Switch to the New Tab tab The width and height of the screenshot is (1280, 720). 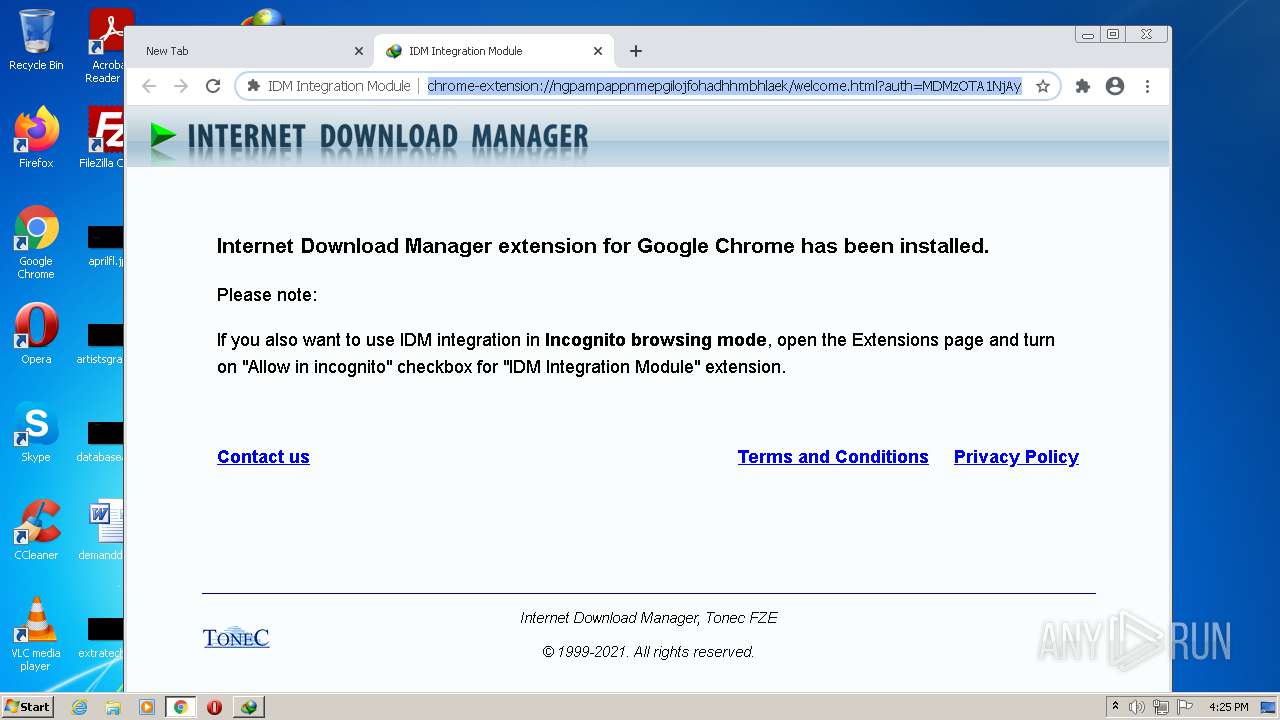(252, 51)
